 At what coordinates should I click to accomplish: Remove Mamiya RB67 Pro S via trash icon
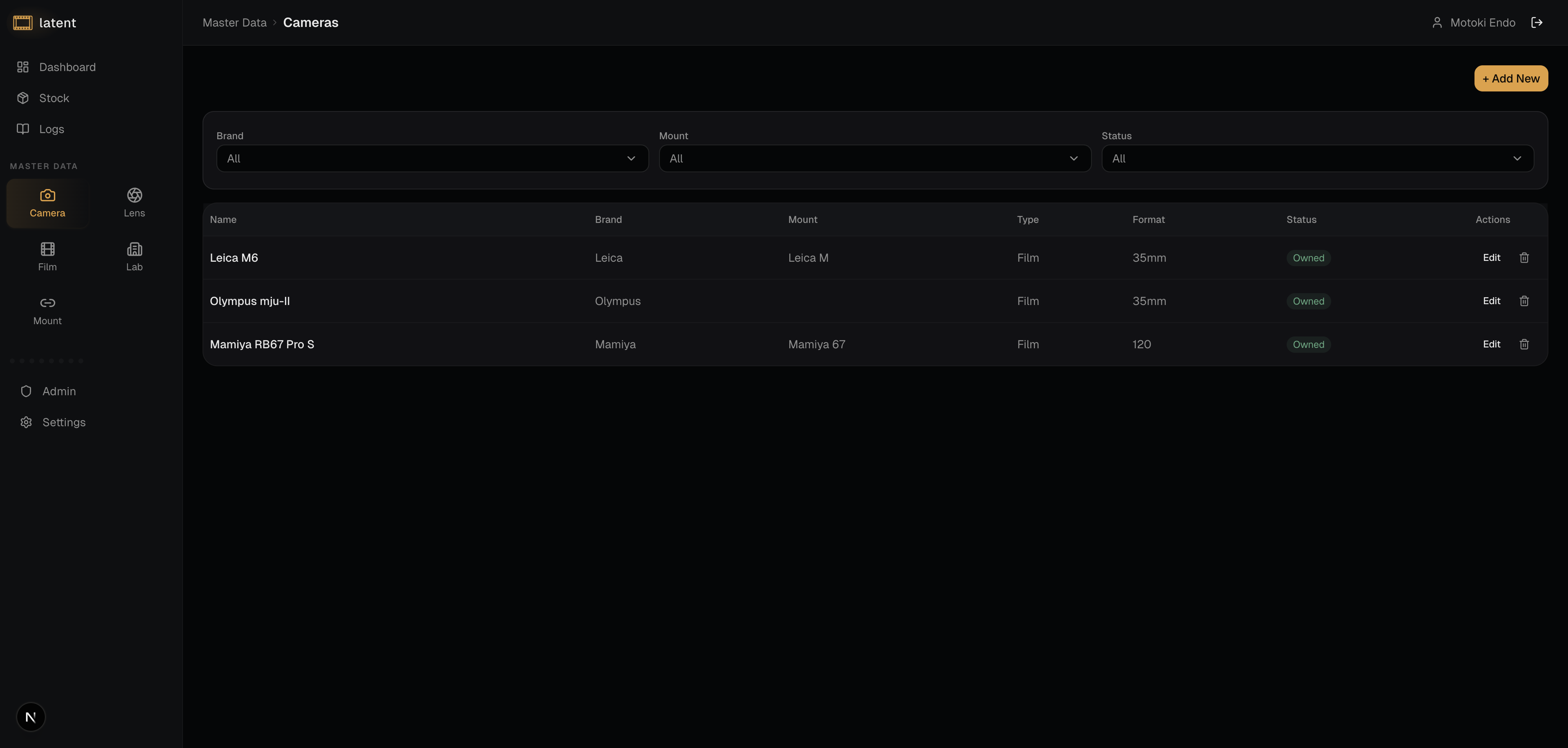pyautogui.click(x=1523, y=344)
